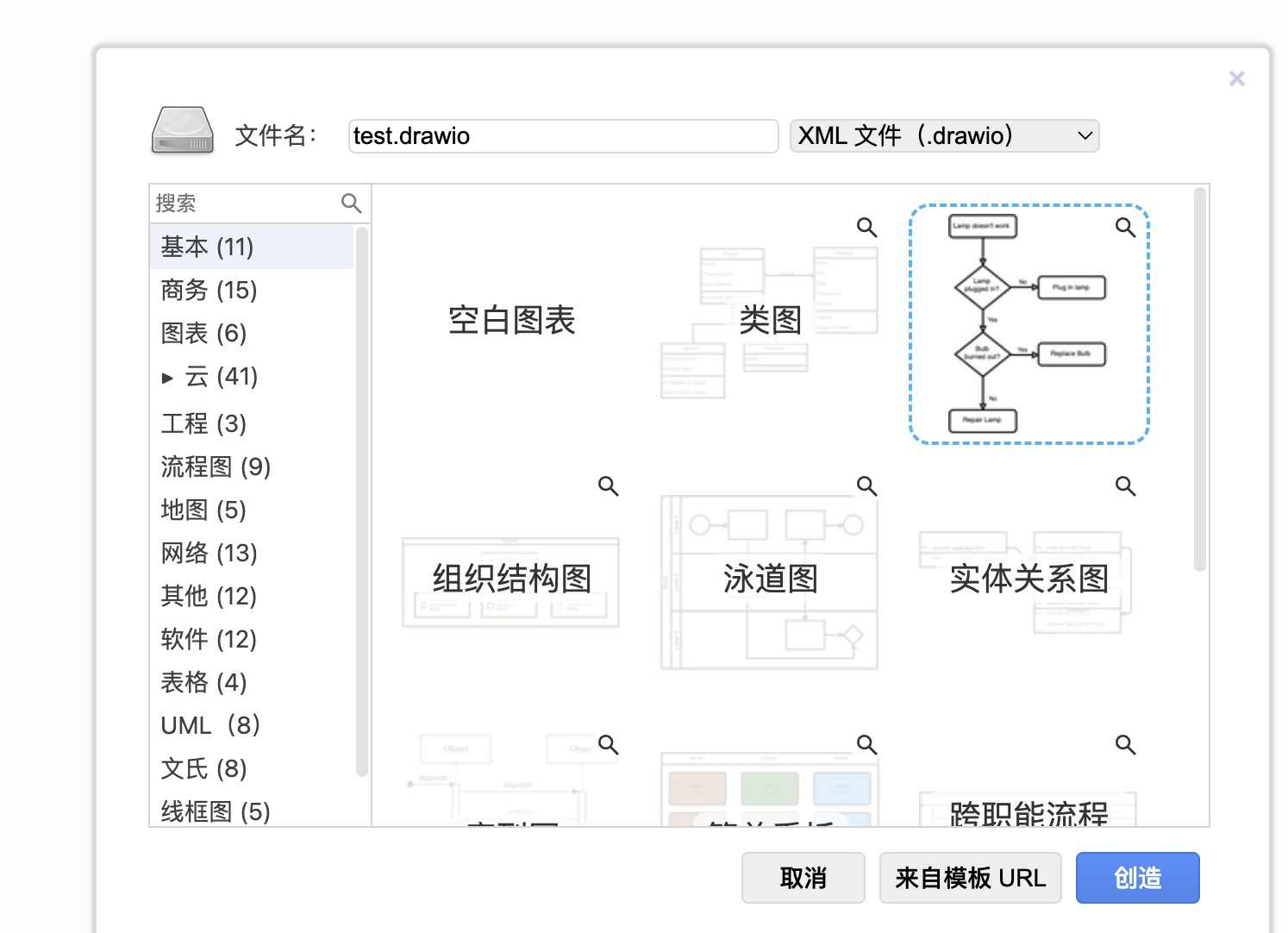
Task: Close the new diagram dialog
Action: click(1237, 78)
